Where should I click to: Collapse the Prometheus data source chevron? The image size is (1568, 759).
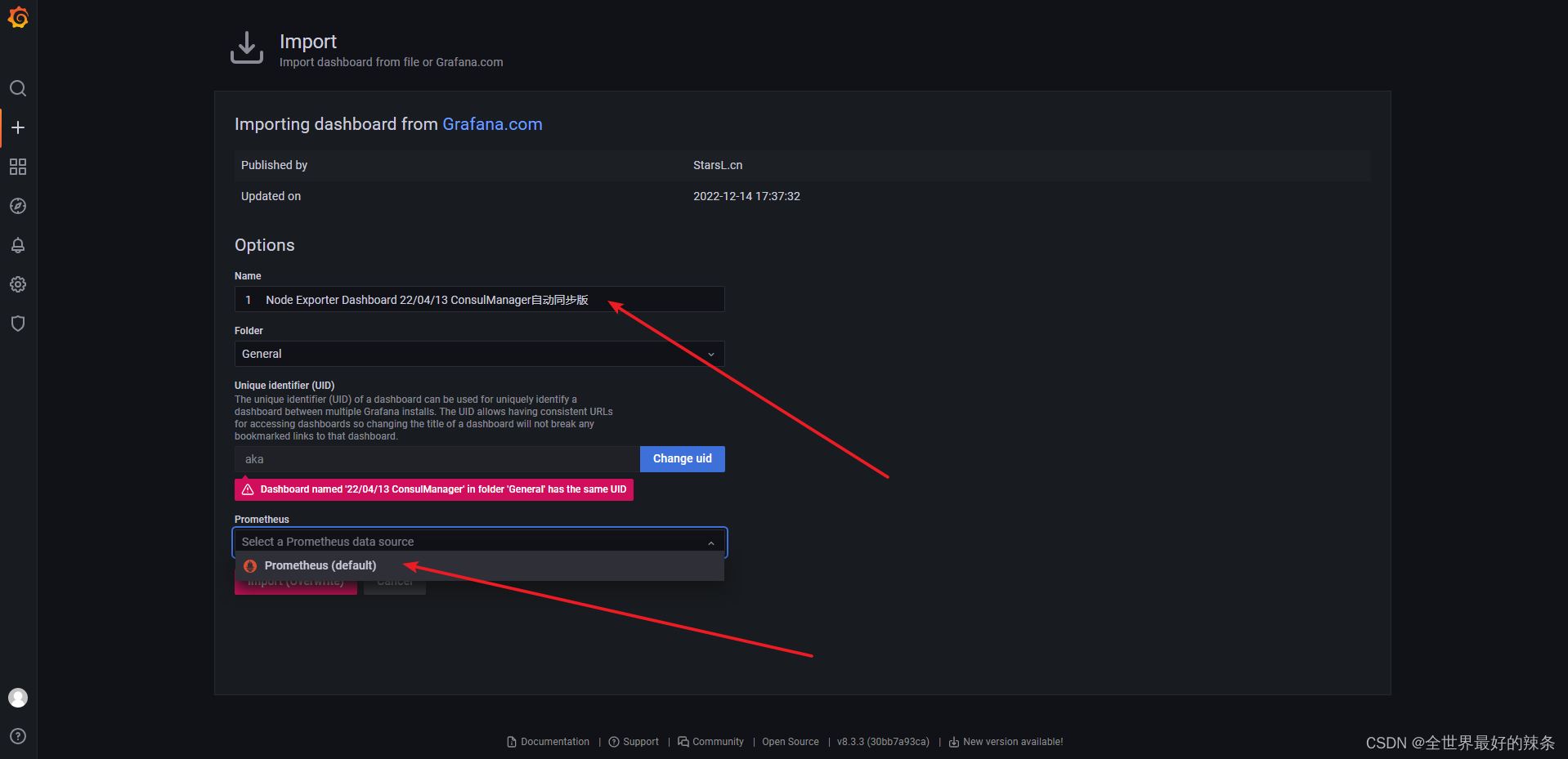[x=711, y=542]
